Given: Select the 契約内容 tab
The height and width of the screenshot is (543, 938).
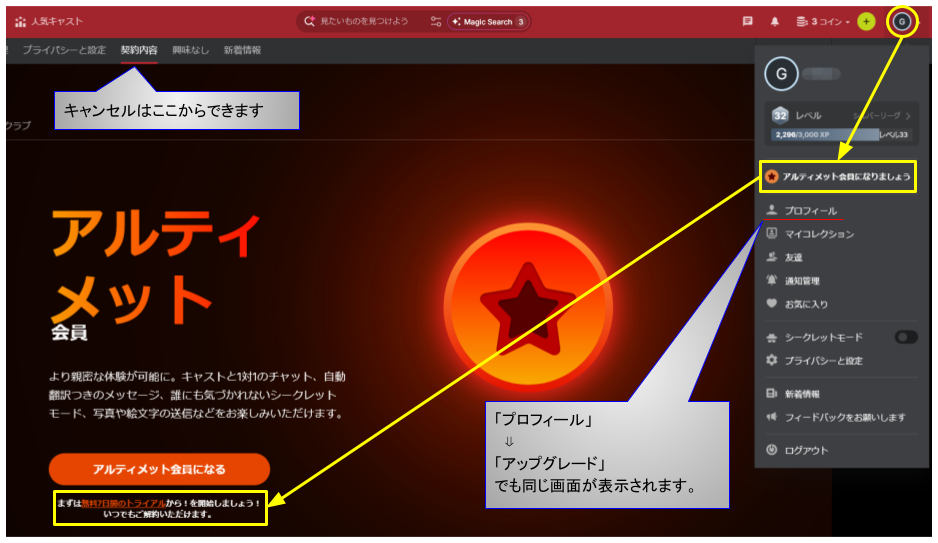Looking at the screenshot, I should point(139,50).
